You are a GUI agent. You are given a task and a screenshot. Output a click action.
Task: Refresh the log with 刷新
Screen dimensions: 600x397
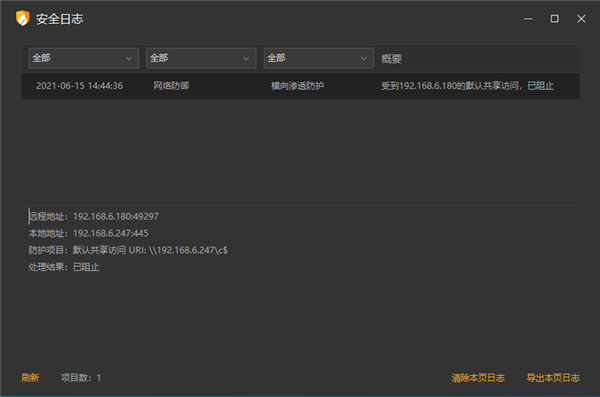pyautogui.click(x=30, y=378)
